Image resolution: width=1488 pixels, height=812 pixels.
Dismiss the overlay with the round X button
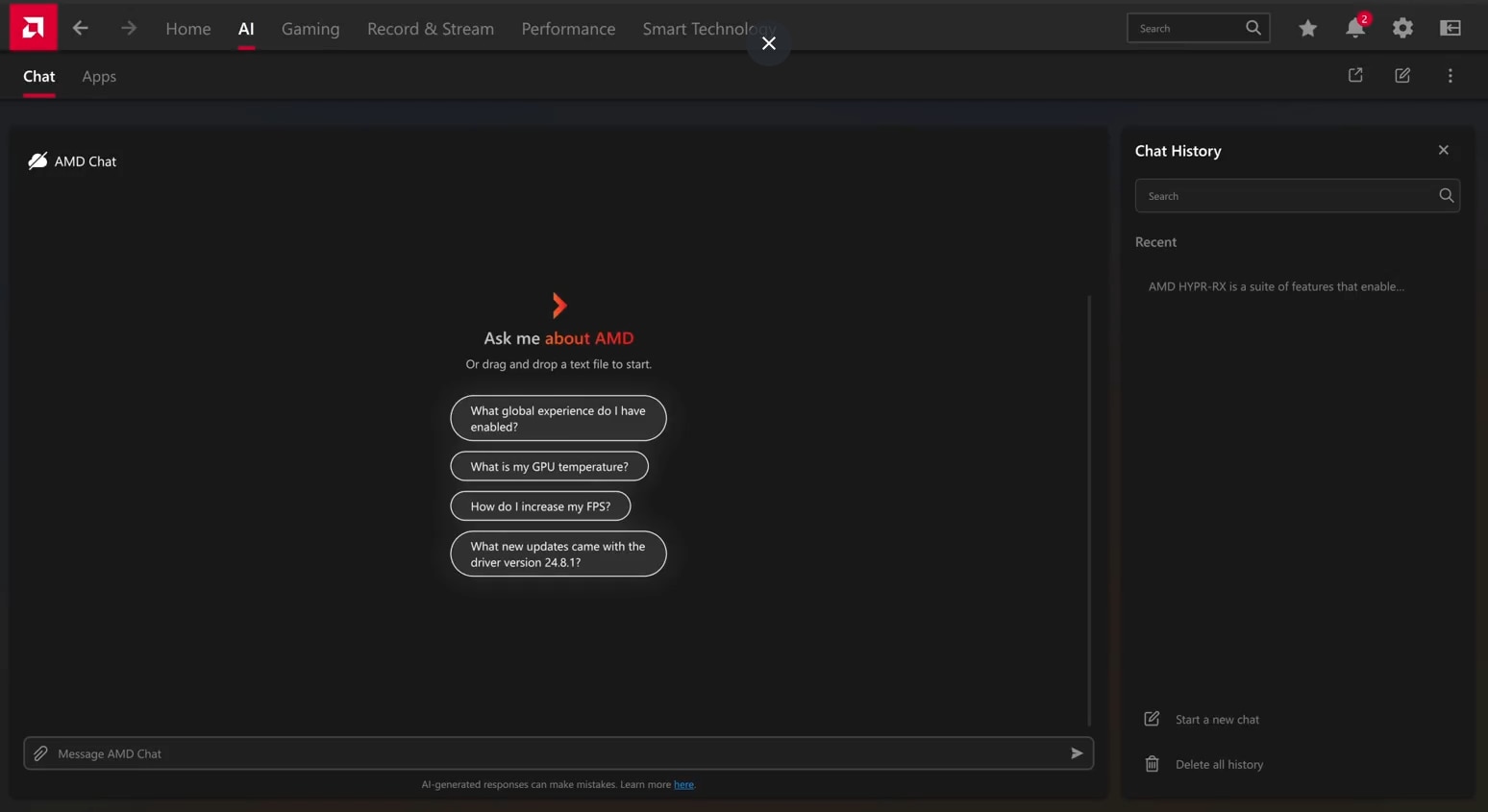point(769,43)
